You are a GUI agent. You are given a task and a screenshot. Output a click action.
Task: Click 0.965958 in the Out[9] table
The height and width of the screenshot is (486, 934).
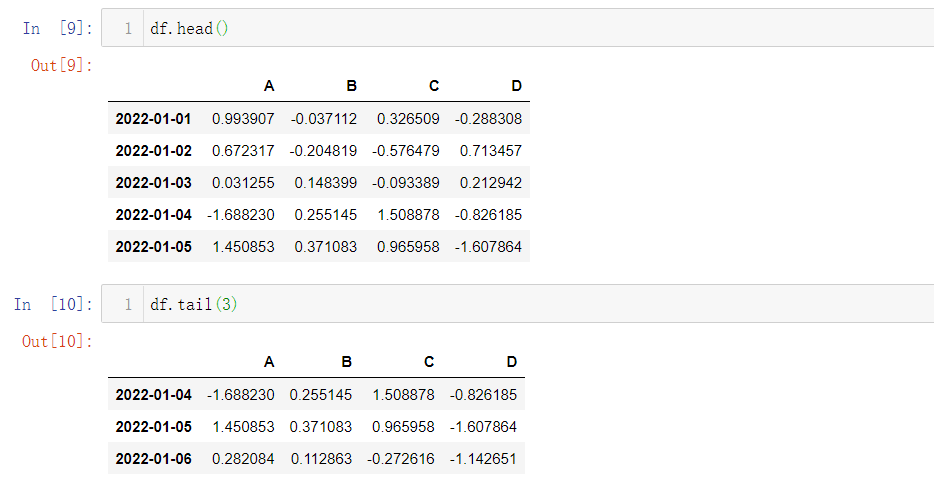[408, 247]
